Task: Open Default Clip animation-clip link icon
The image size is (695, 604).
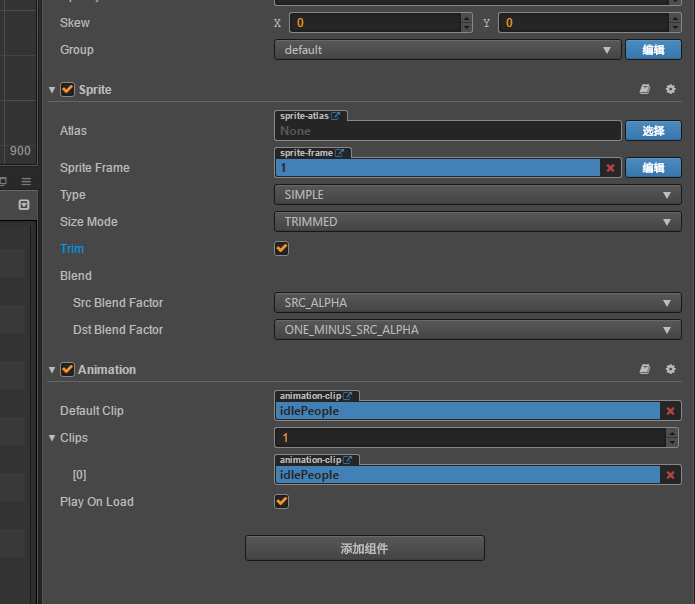Action: pos(348,396)
